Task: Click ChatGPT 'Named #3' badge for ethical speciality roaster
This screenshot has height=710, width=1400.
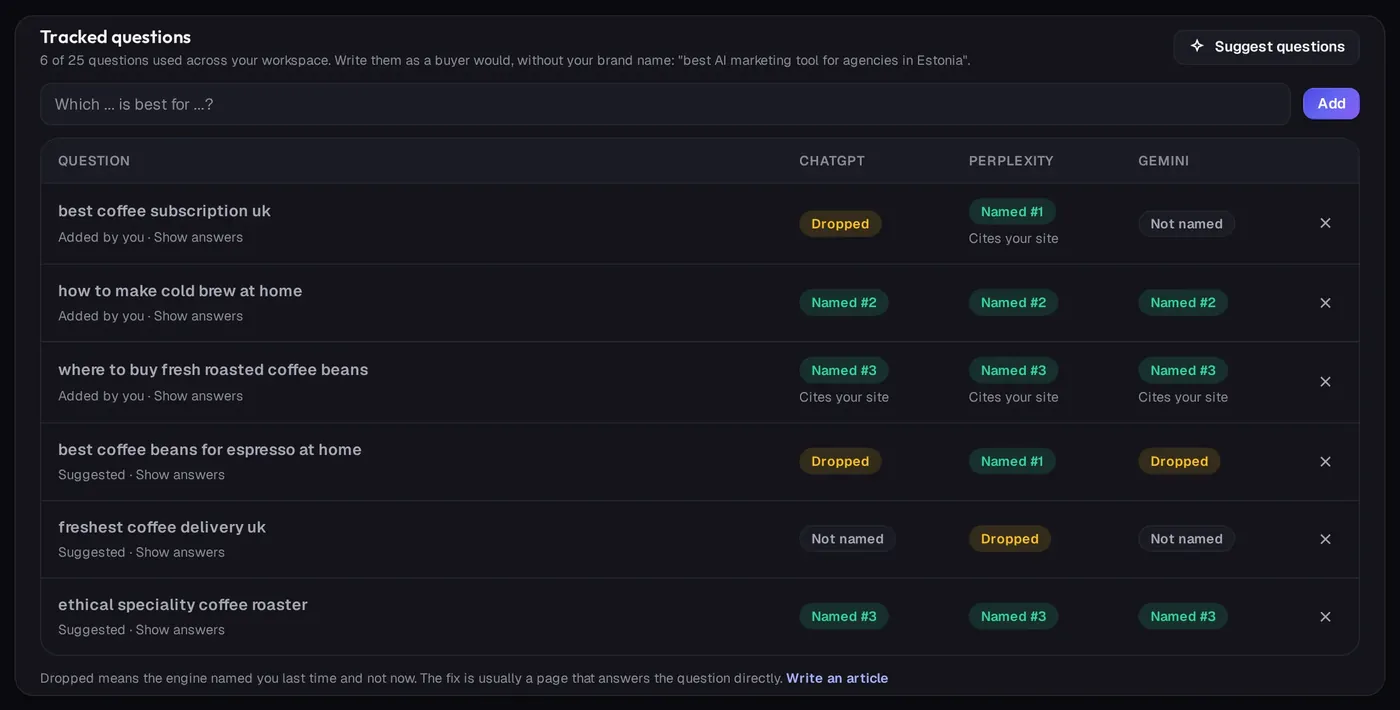Action: click(x=844, y=617)
